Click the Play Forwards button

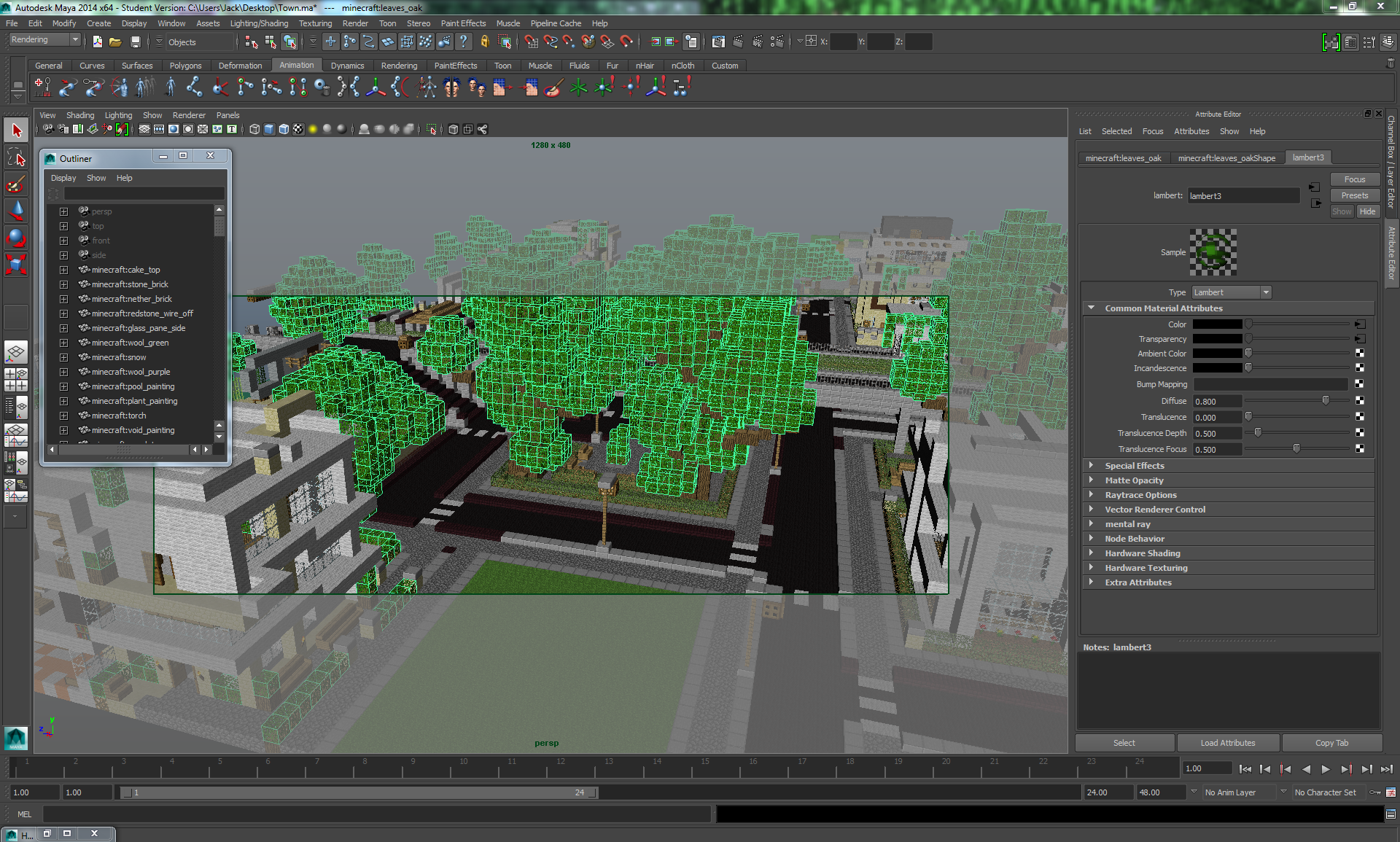coord(1326,769)
